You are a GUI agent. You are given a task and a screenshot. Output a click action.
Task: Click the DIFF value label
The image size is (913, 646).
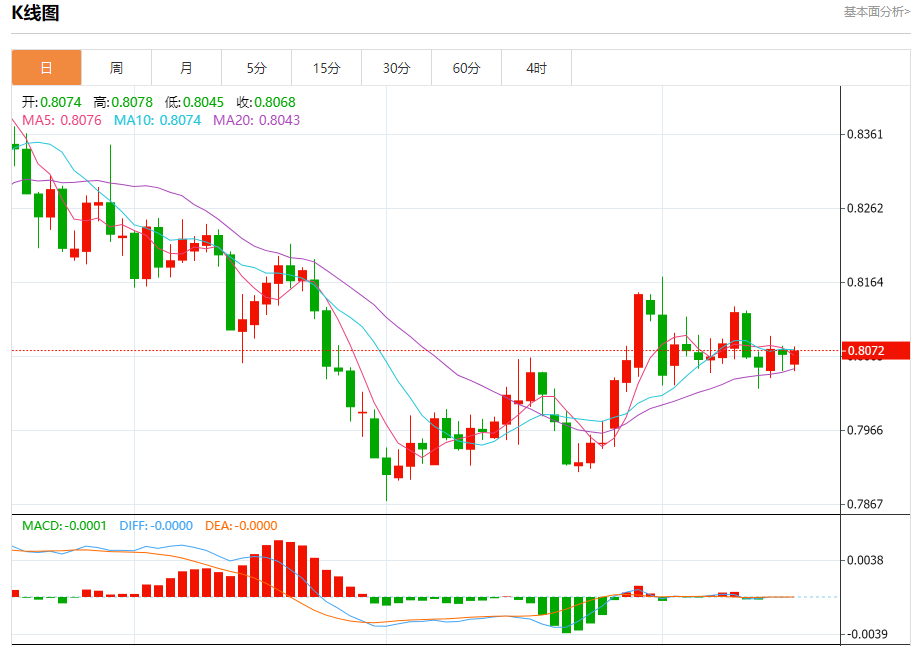pos(156,526)
